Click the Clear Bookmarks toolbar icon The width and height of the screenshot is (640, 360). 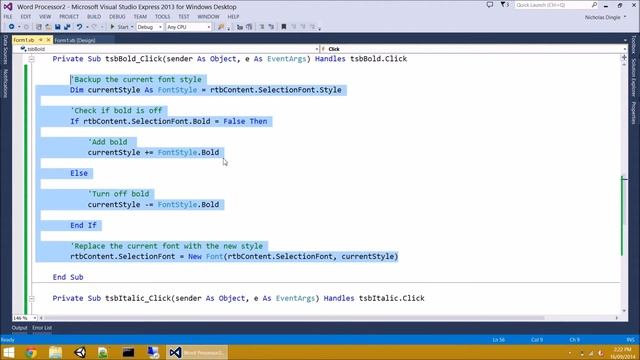point(313,27)
